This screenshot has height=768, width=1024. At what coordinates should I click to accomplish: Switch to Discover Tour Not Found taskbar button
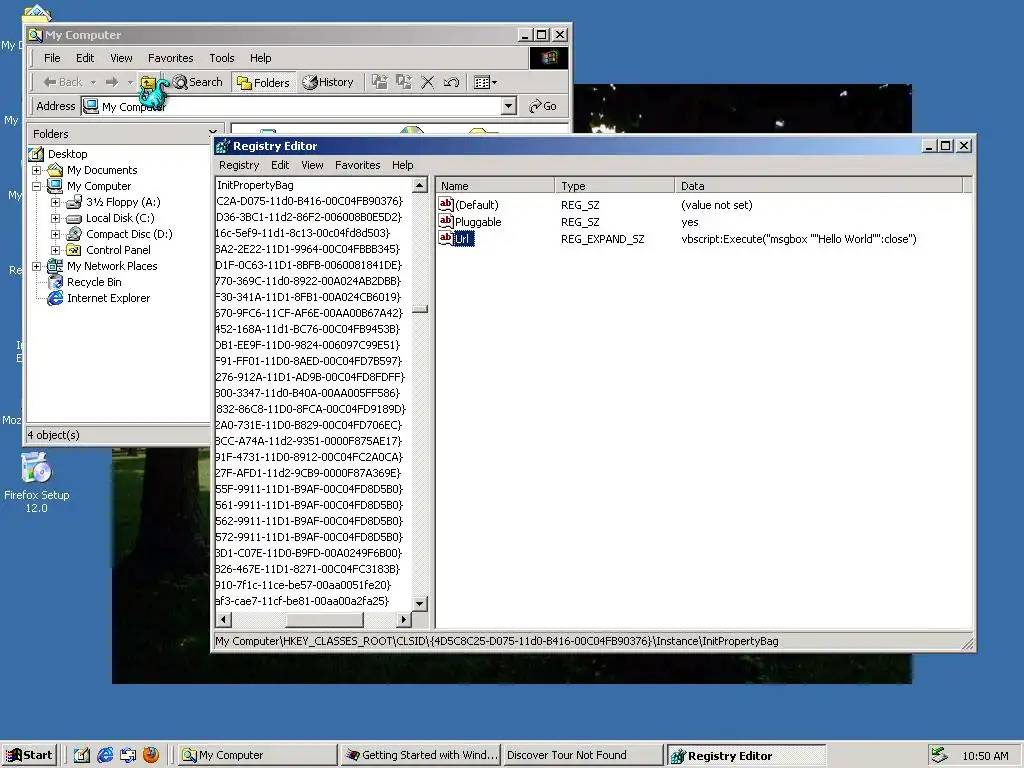(583, 755)
